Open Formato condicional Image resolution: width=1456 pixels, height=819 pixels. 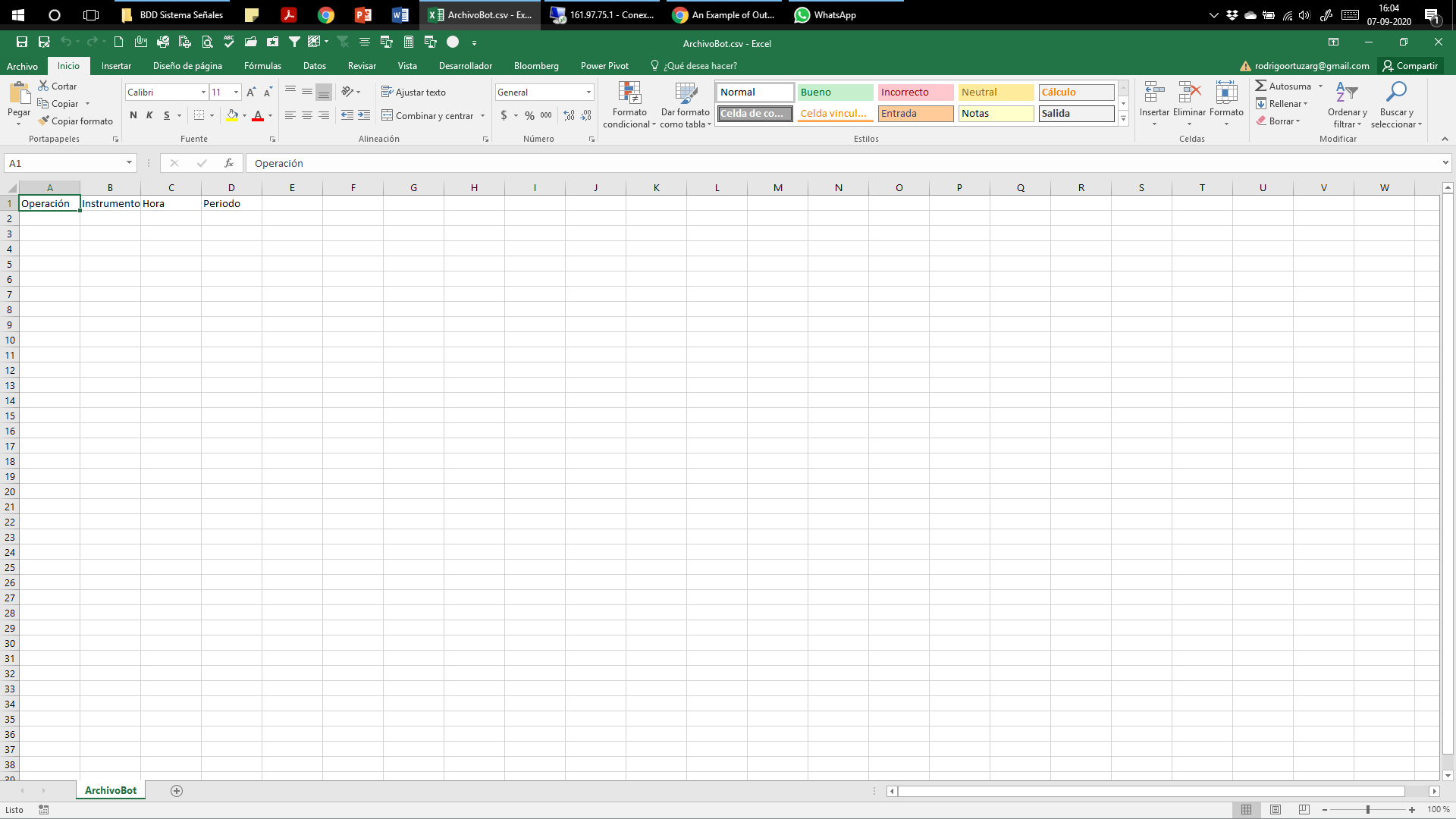(629, 105)
